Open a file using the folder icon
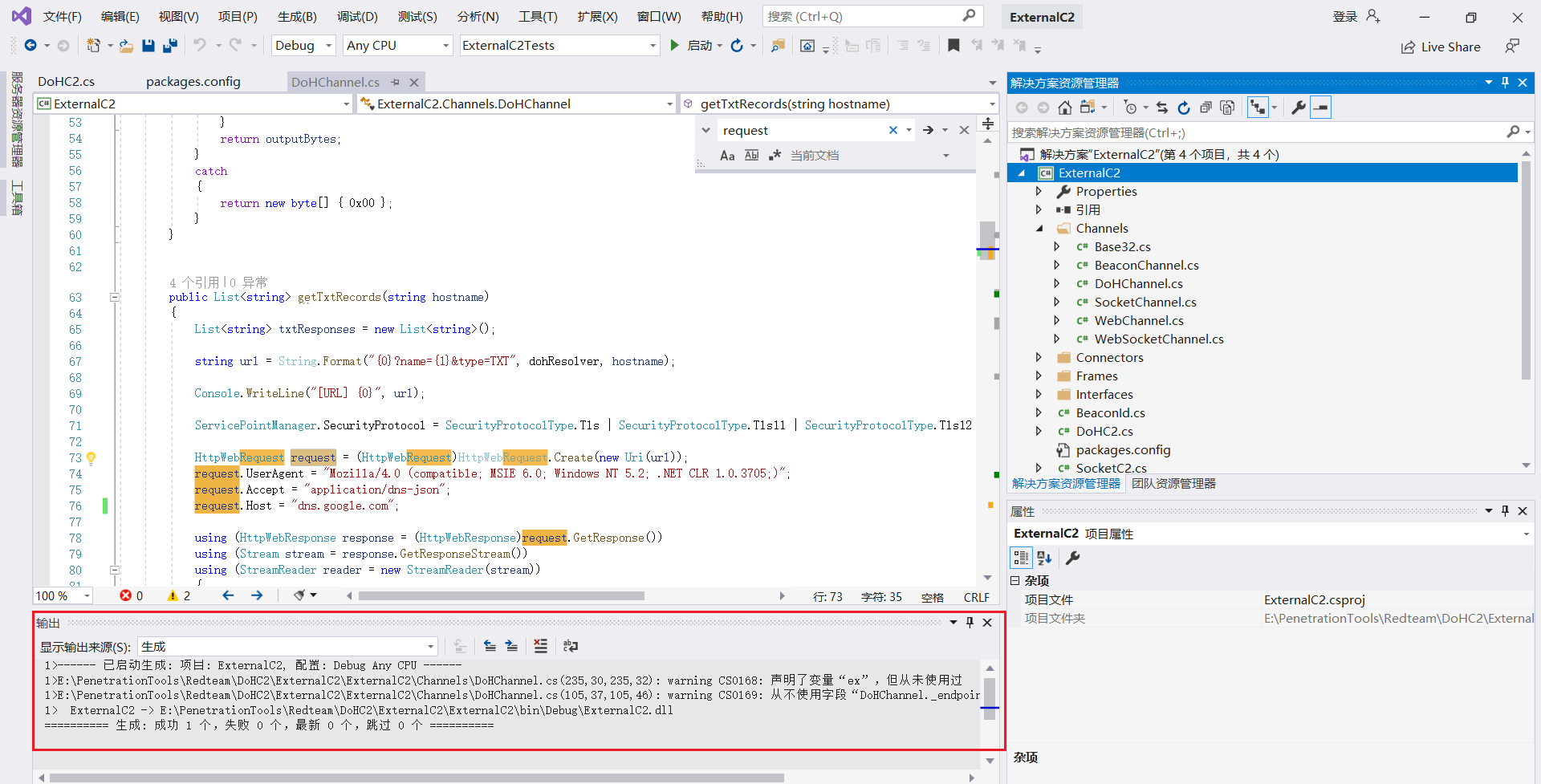Image resolution: width=1541 pixels, height=784 pixels. pyautogui.click(x=126, y=46)
